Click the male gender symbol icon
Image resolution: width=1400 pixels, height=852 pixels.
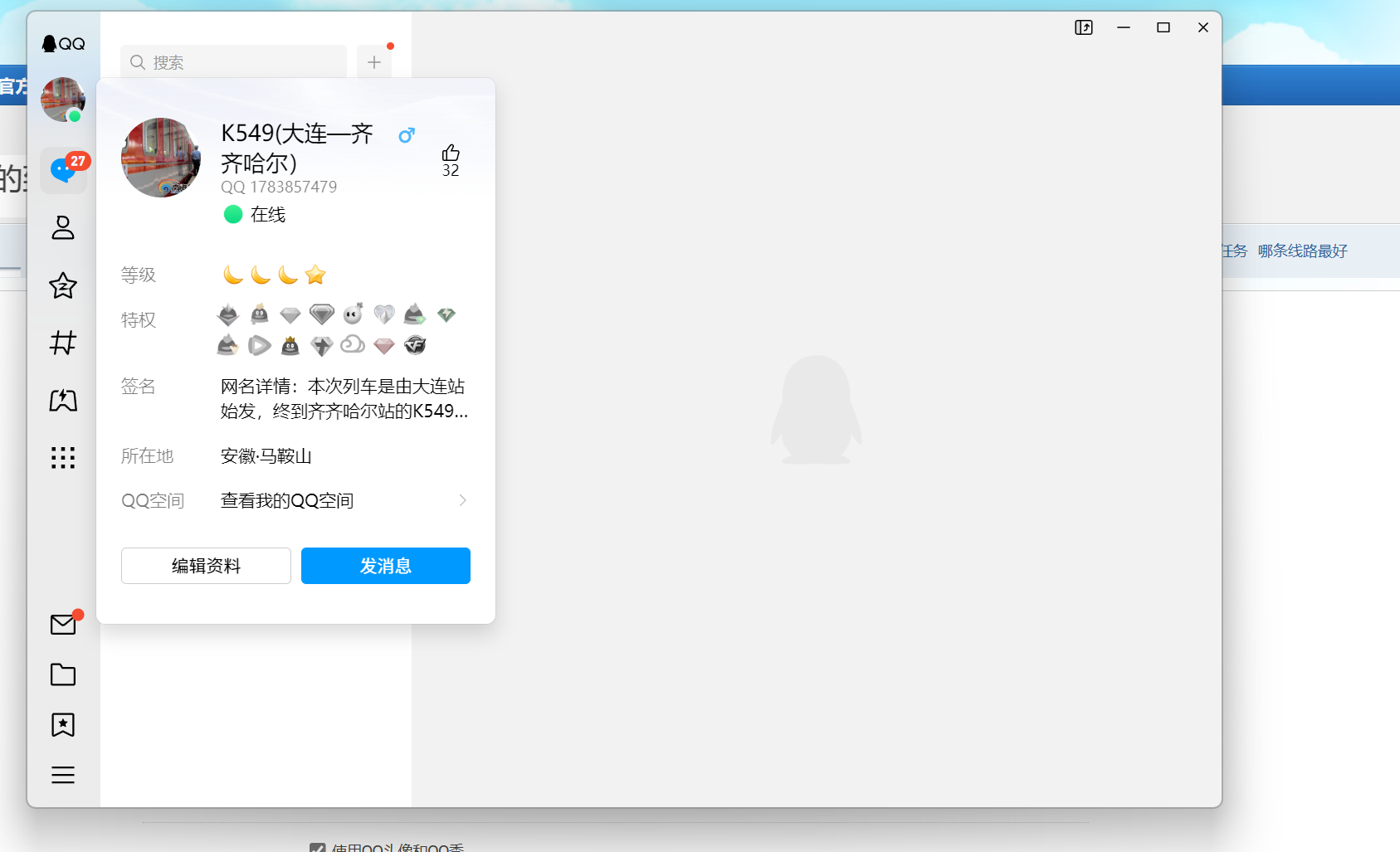point(407,135)
